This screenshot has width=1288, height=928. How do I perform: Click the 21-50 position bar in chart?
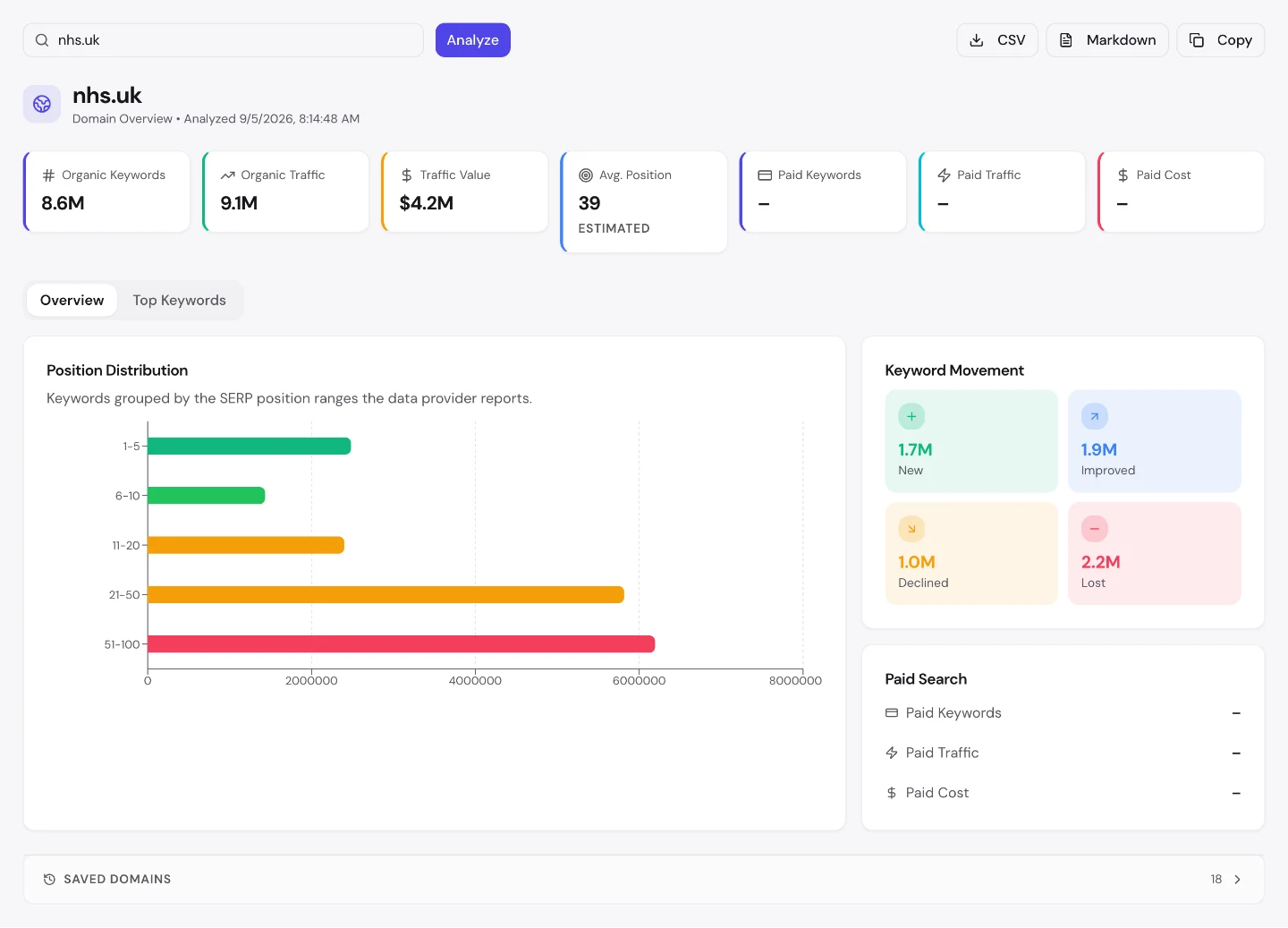(x=386, y=595)
